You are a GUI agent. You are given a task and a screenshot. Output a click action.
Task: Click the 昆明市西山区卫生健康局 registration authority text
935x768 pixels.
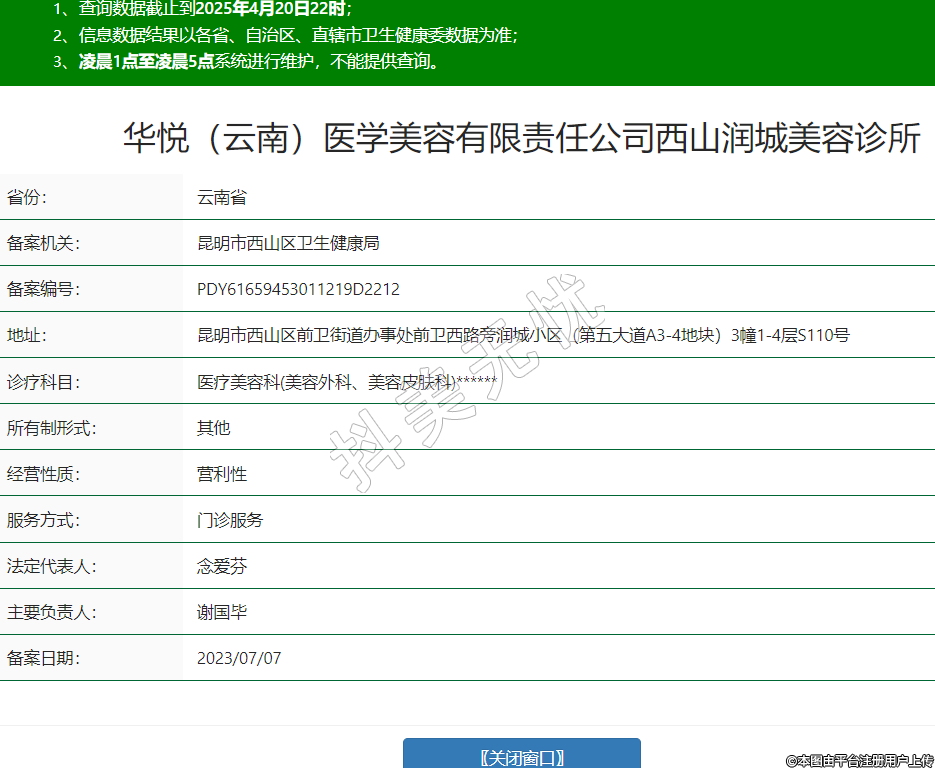288,244
